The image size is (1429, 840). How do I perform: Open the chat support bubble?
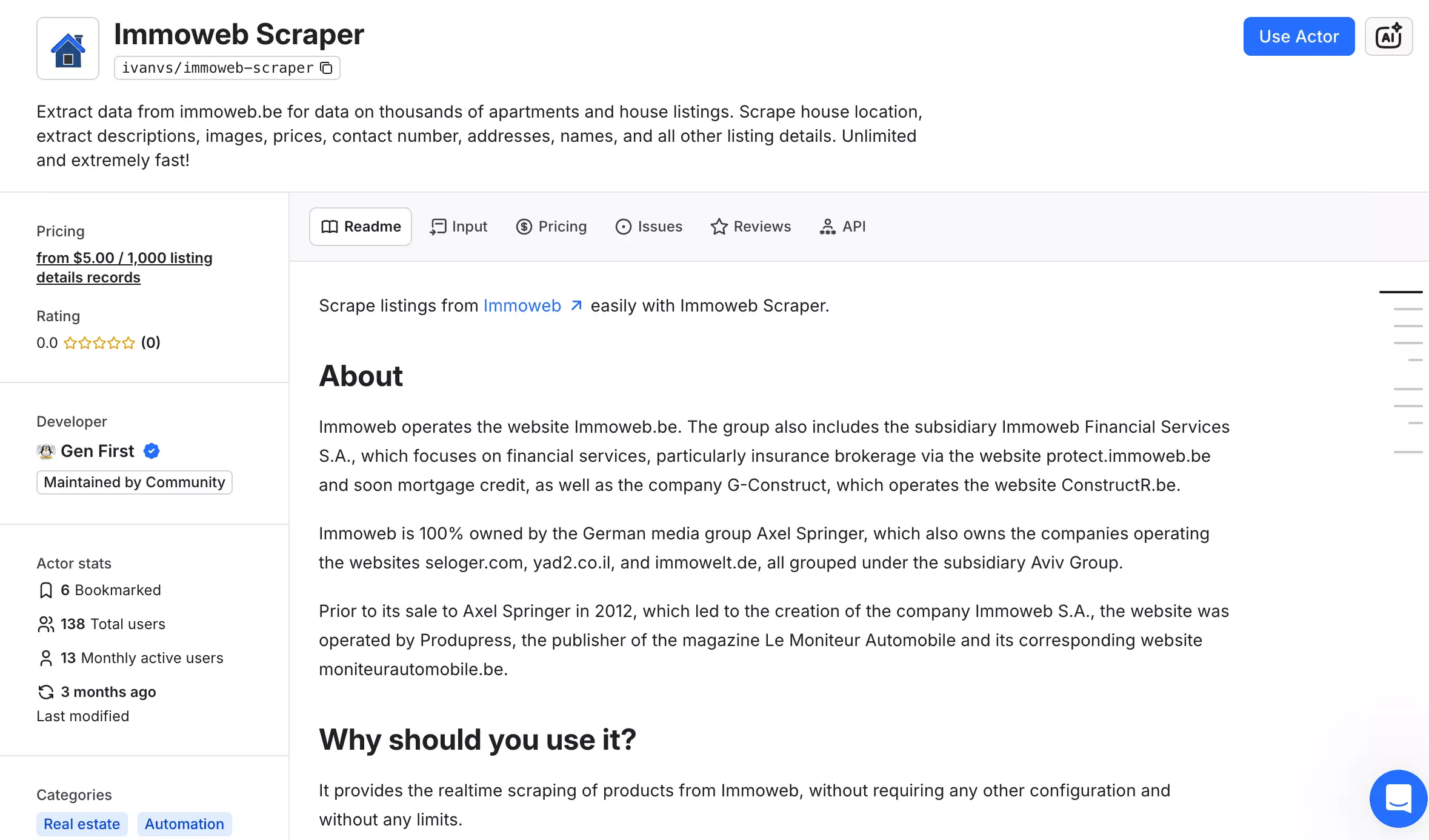(x=1398, y=799)
